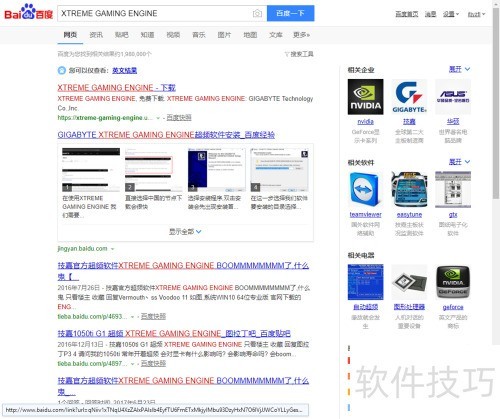The height and width of the screenshot is (419, 500).
Task: Open the last BOOMMMMMMMM result title
Action: 183,386
